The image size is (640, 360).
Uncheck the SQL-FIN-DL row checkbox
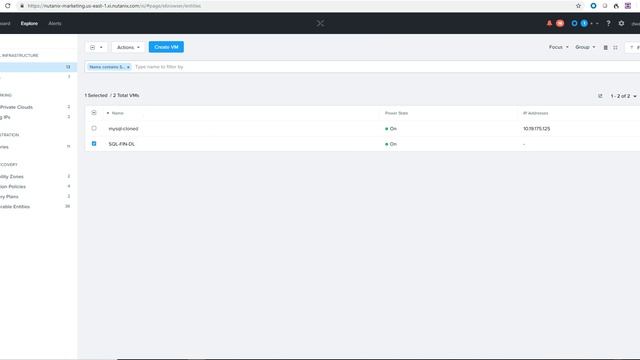point(94,144)
